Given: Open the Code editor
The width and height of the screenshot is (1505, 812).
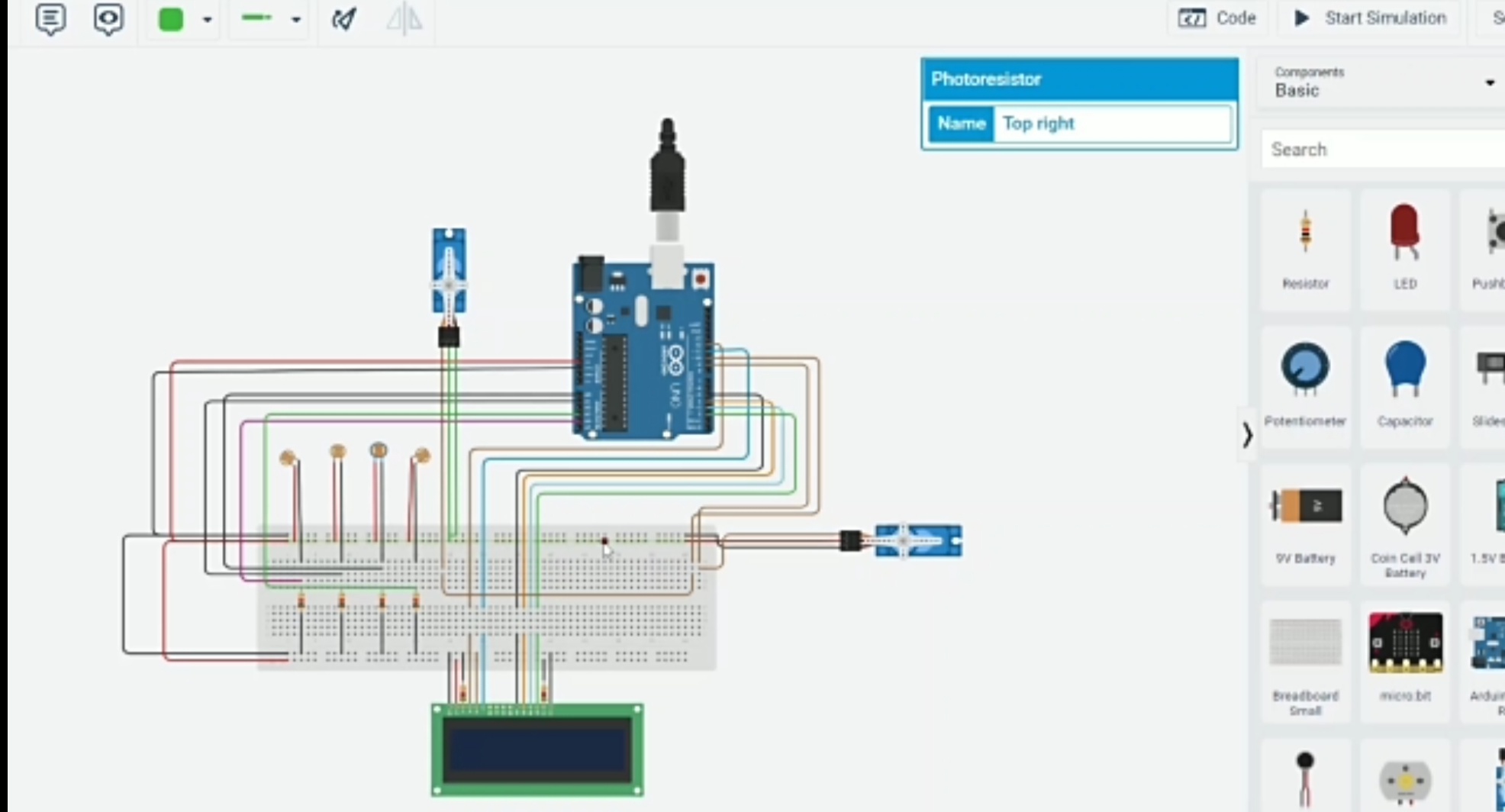Looking at the screenshot, I should click(x=1217, y=18).
